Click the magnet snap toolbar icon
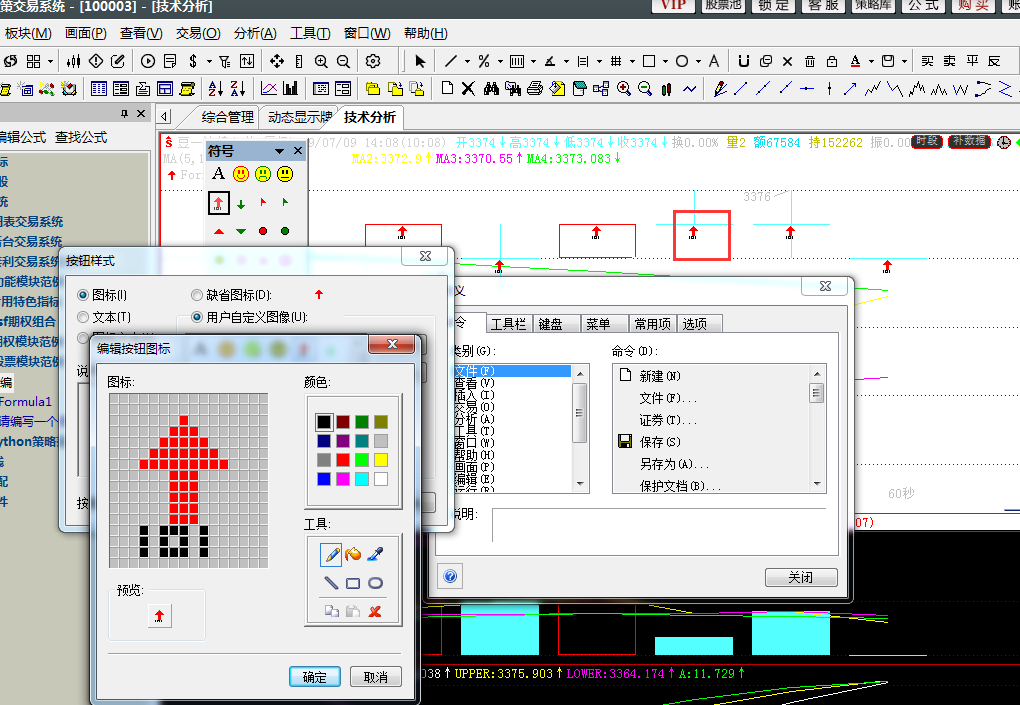The width and height of the screenshot is (1020, 705). (x=744, y=61)
